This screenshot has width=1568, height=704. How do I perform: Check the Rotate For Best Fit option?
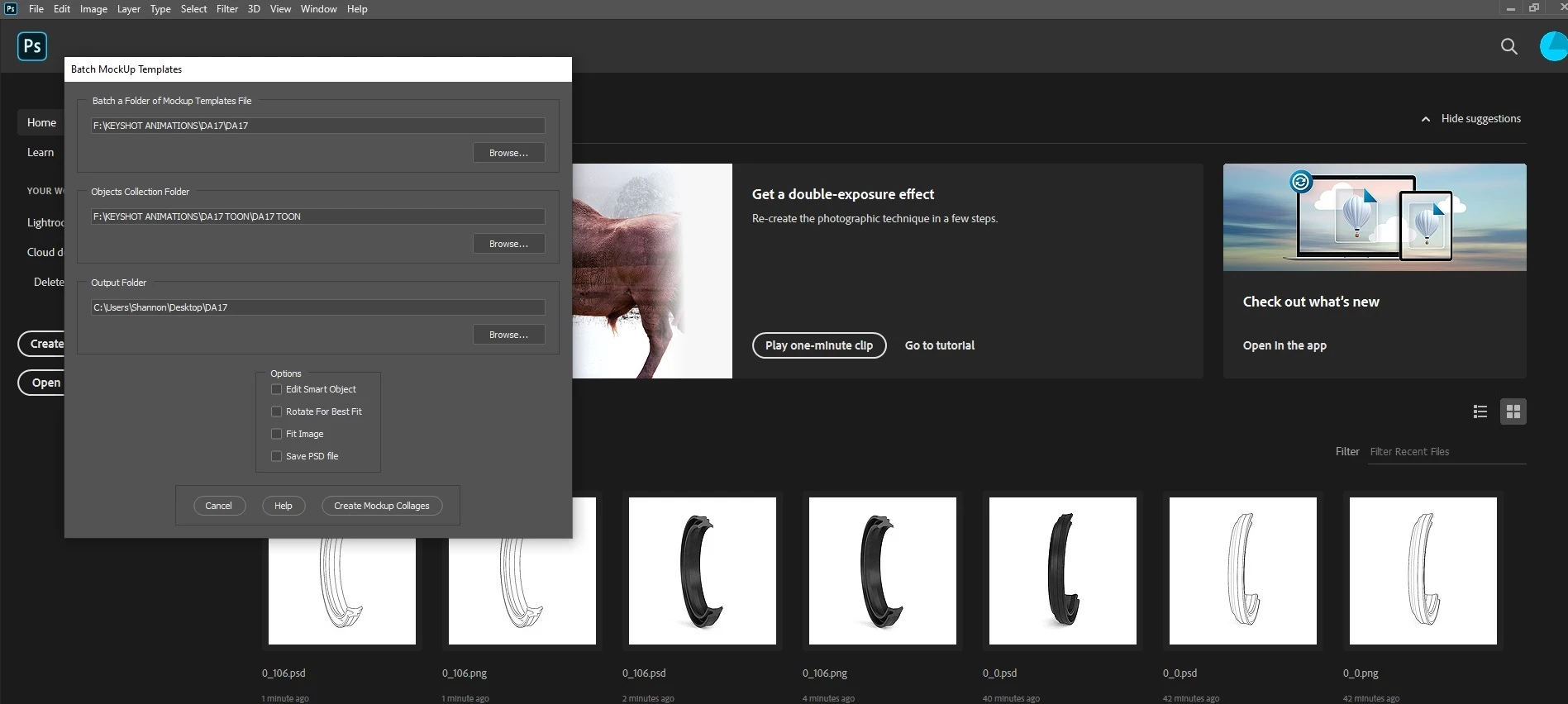pyautogui.click(x=277, y=411)
